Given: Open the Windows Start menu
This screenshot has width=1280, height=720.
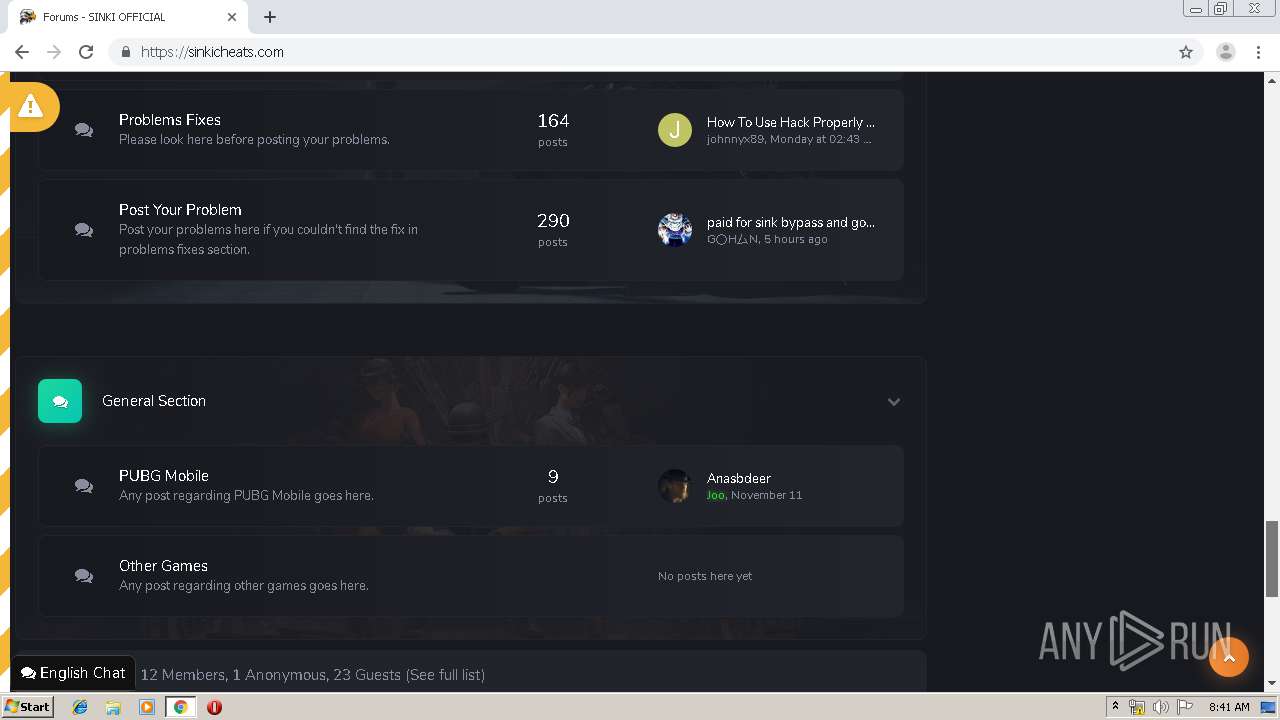Looking at the screenshot, I should point(28,707).
